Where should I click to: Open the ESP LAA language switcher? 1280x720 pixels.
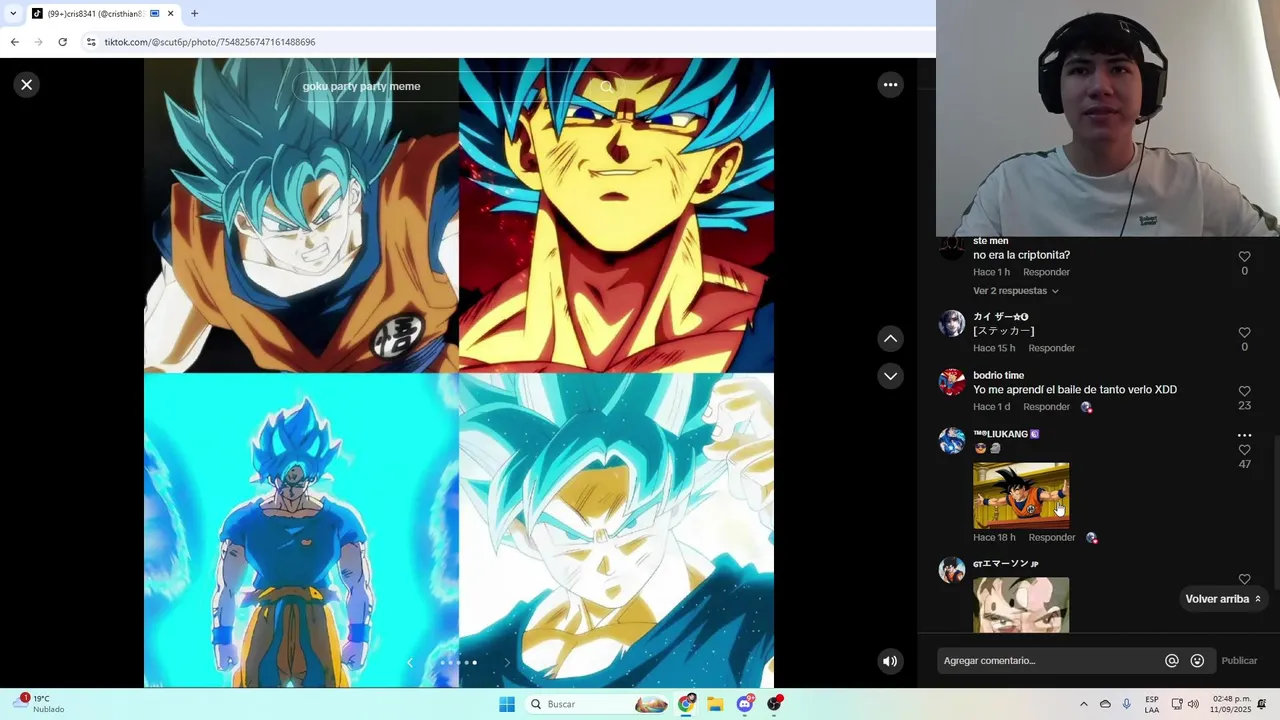point(1152,704)
